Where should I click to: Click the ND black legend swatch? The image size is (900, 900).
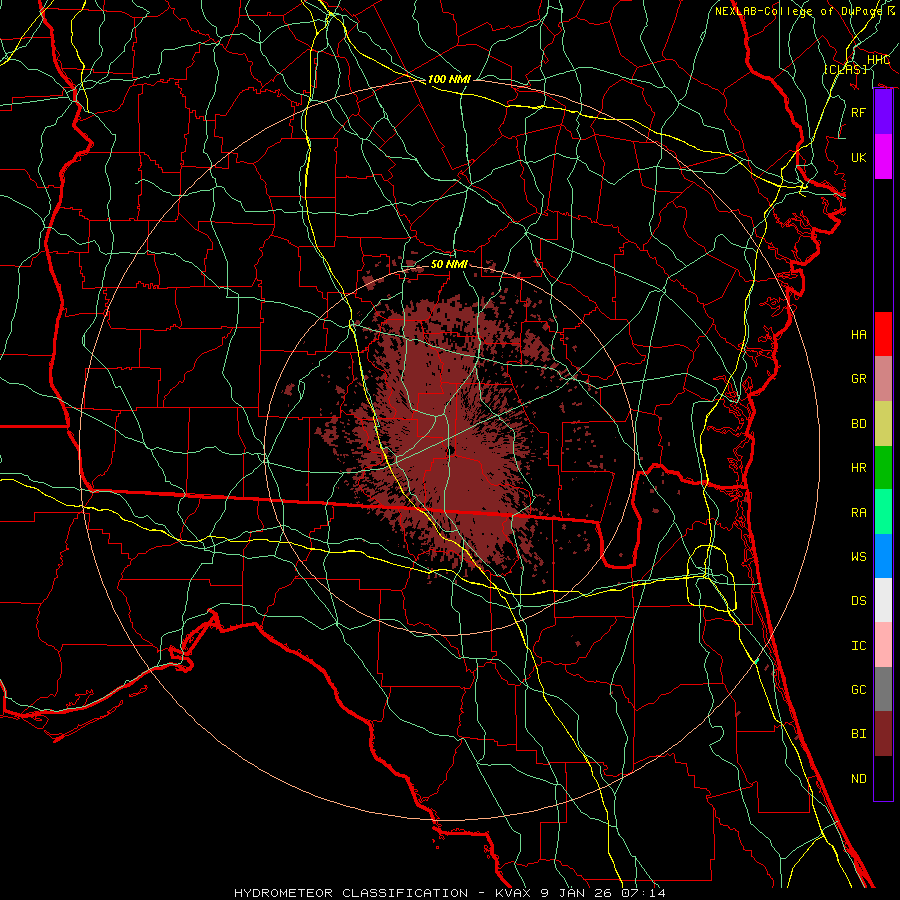tap(883, 778)
